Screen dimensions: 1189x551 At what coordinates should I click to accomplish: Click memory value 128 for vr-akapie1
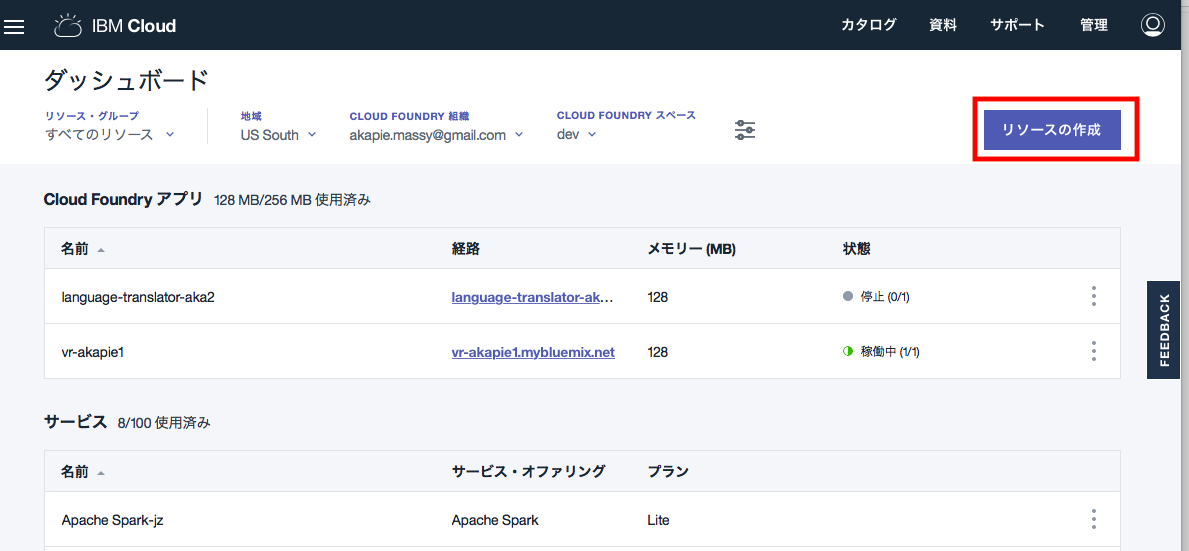657,352
